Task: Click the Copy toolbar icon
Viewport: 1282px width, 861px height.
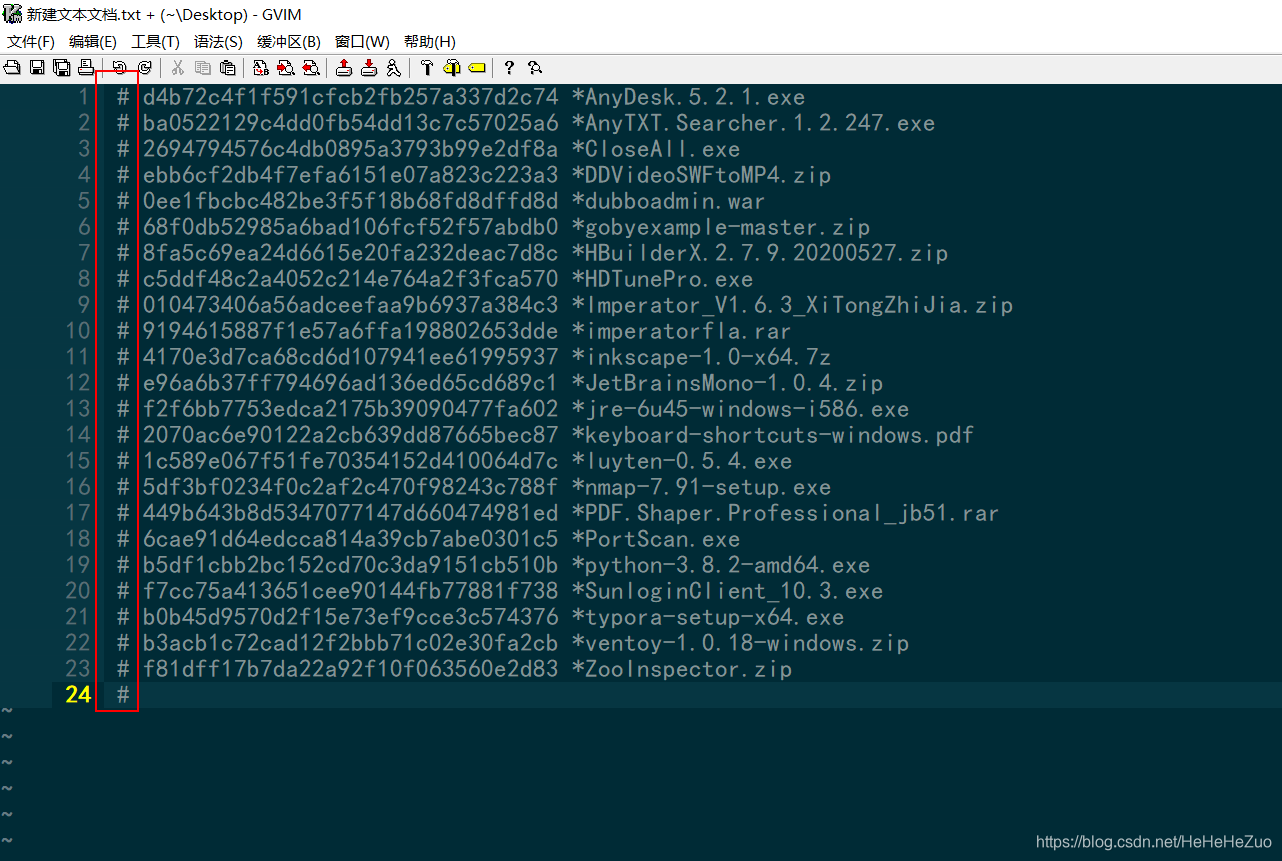Action: coord(203,68)
